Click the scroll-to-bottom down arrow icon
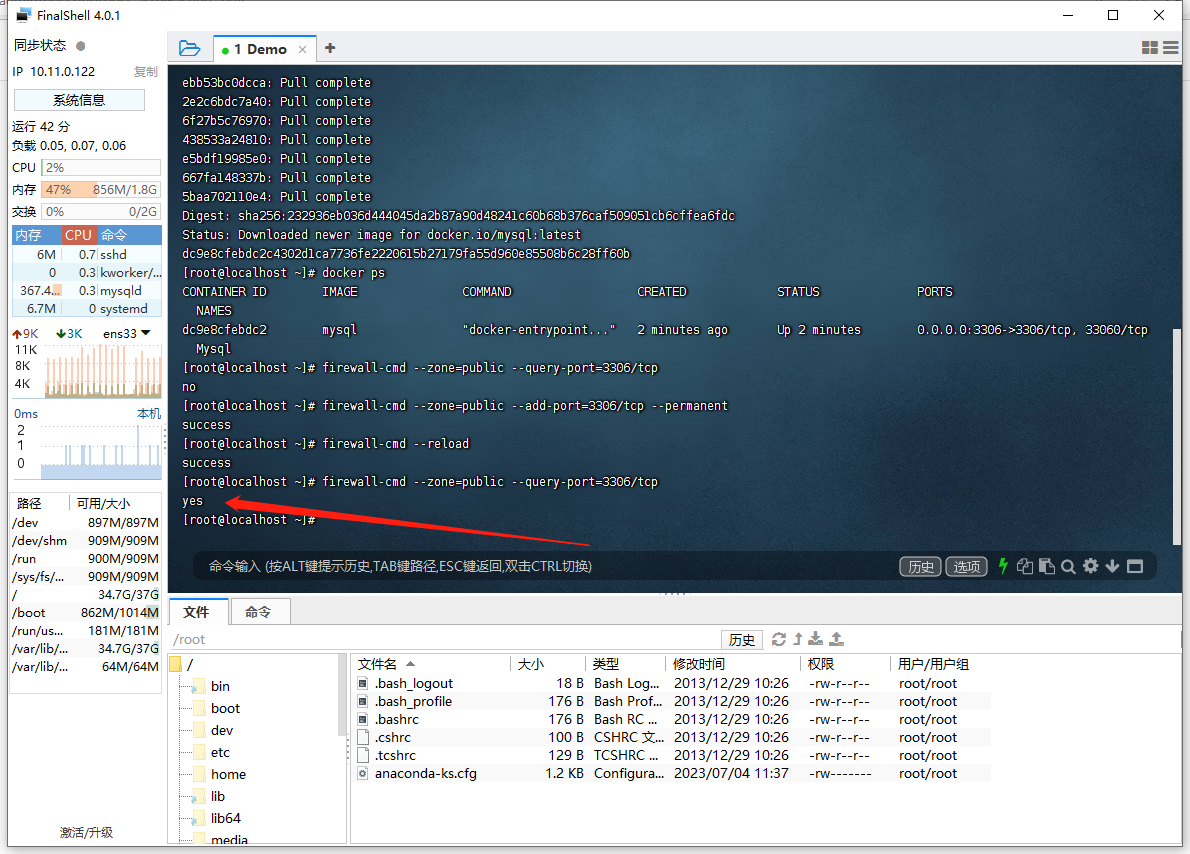The width and height of the screenshot is (1190, 854). (1112, 566)
